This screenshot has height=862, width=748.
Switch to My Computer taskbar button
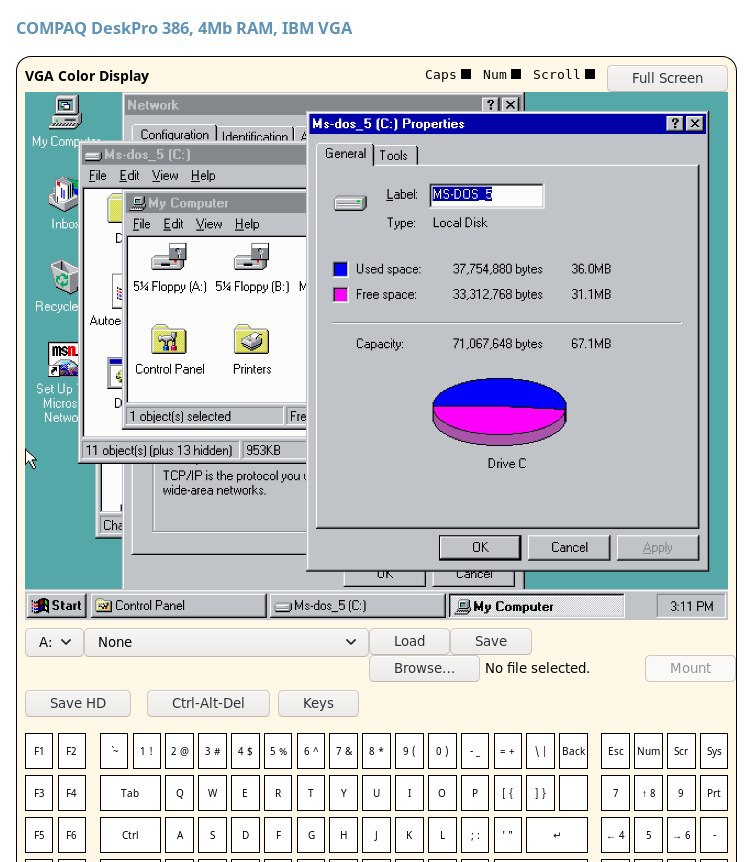[536, 606]
